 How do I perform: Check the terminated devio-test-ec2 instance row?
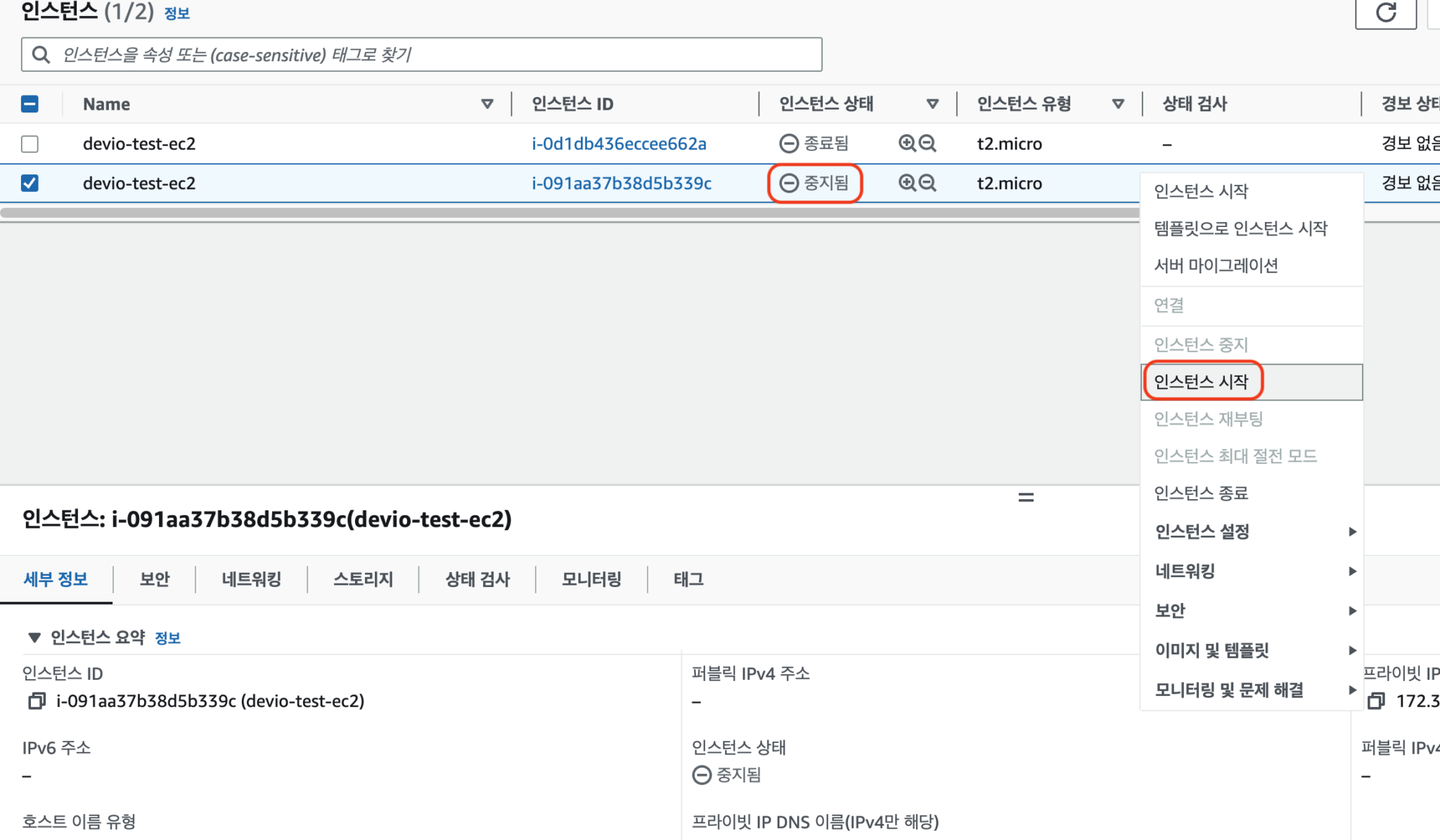(x=29, y=143)
